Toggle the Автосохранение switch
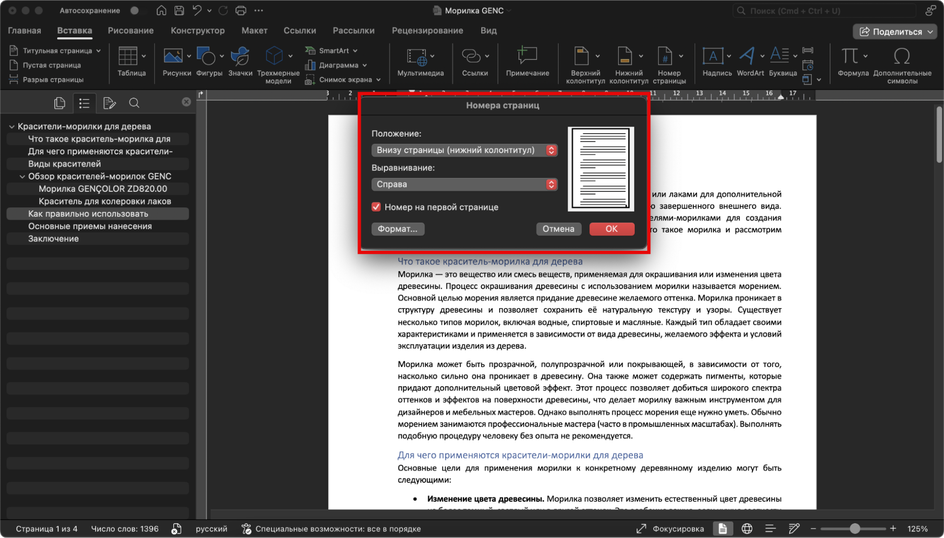944x538 pixels. pyautogui.click(x=138, y=10)
